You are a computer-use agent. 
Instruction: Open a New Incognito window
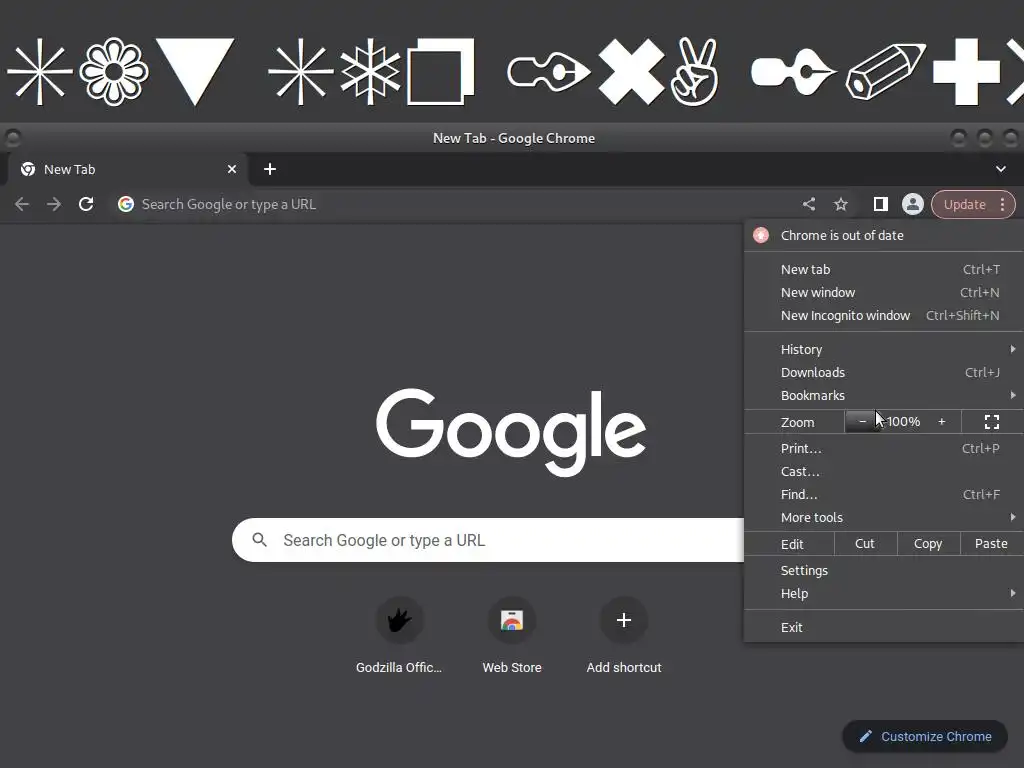pyautogui.click(x=884, y=315)
